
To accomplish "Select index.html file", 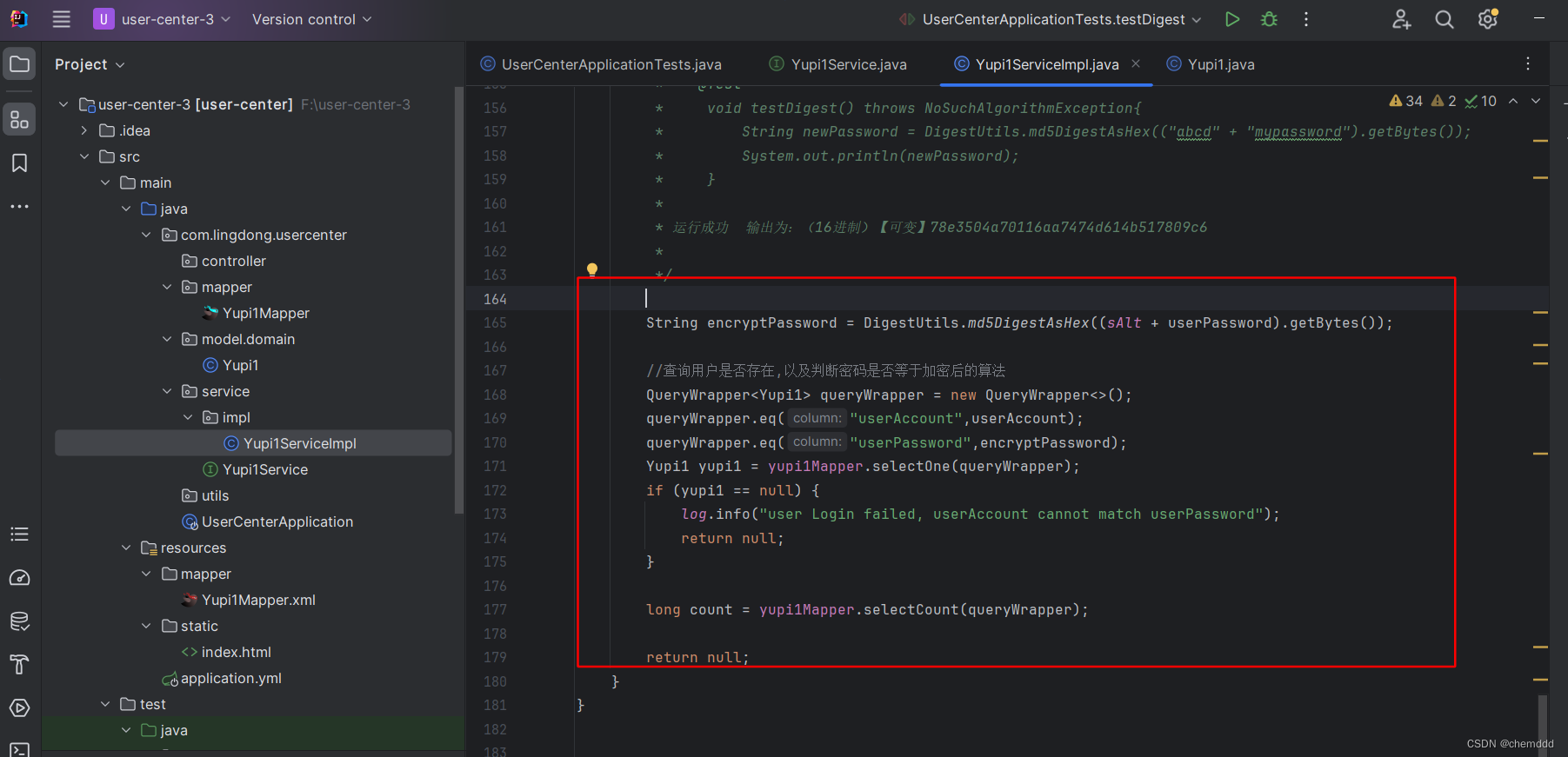I will tap(236, 652).
